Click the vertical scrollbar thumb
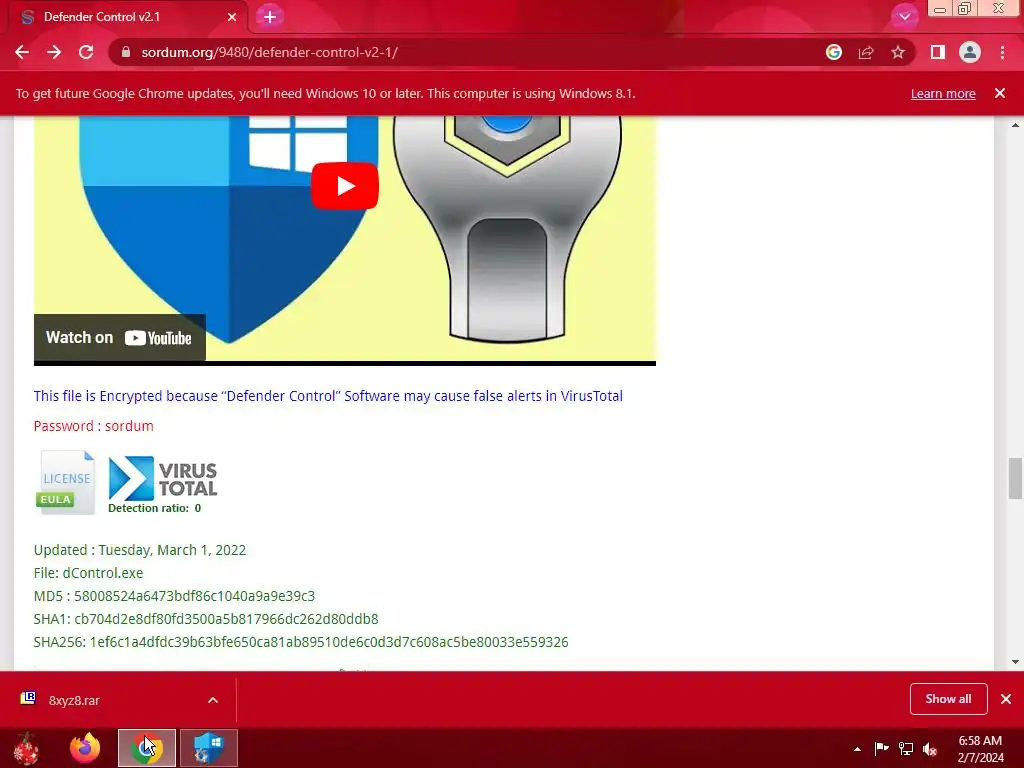 pos(1015,478)
